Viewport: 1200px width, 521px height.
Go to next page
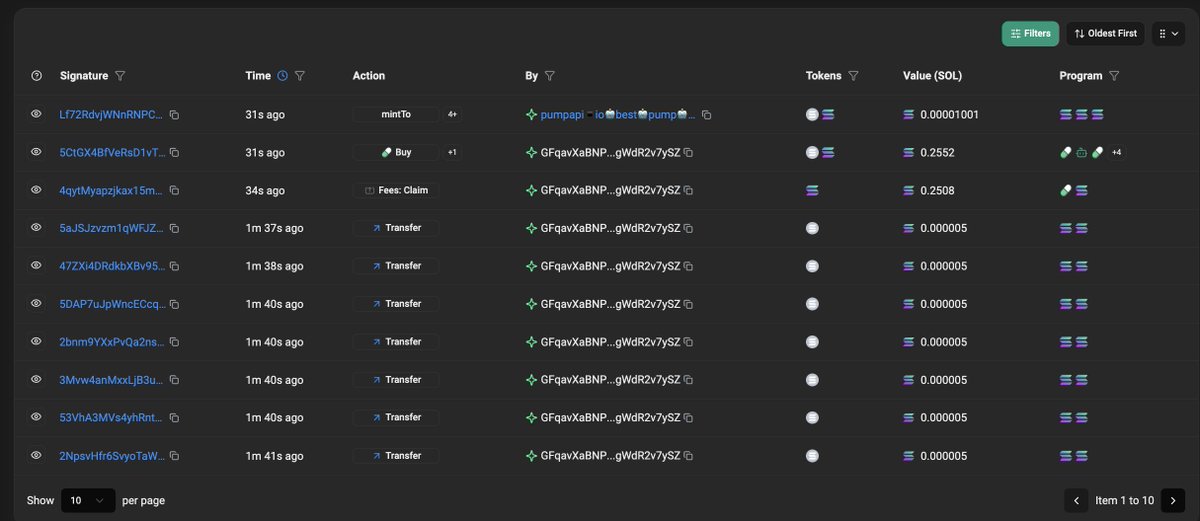[1173, 500]
